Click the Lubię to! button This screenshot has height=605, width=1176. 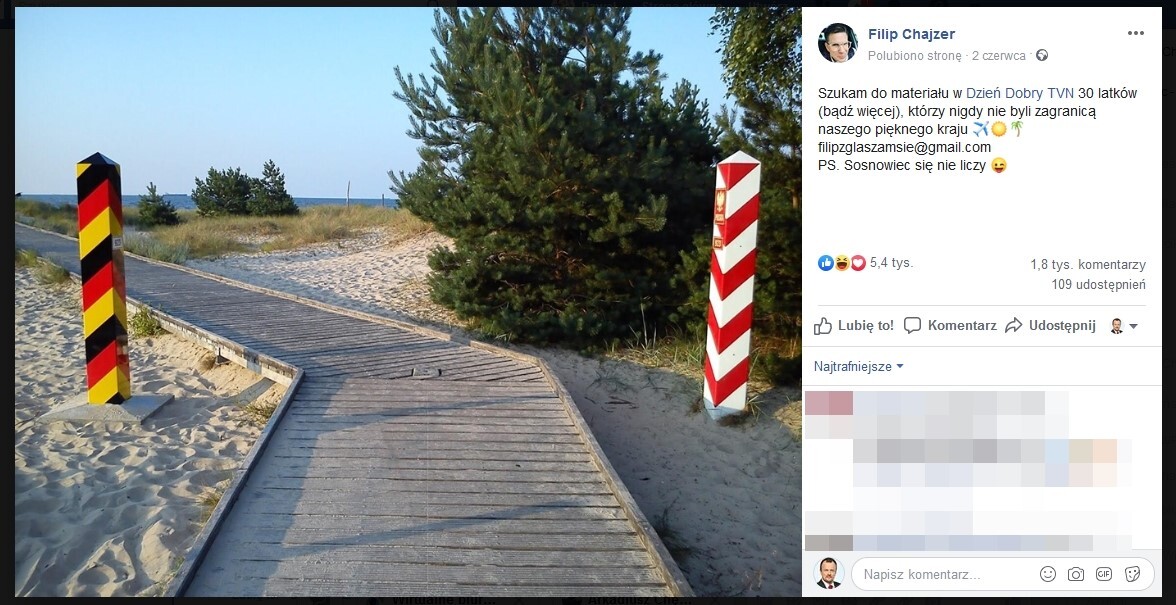coord(854,325)
